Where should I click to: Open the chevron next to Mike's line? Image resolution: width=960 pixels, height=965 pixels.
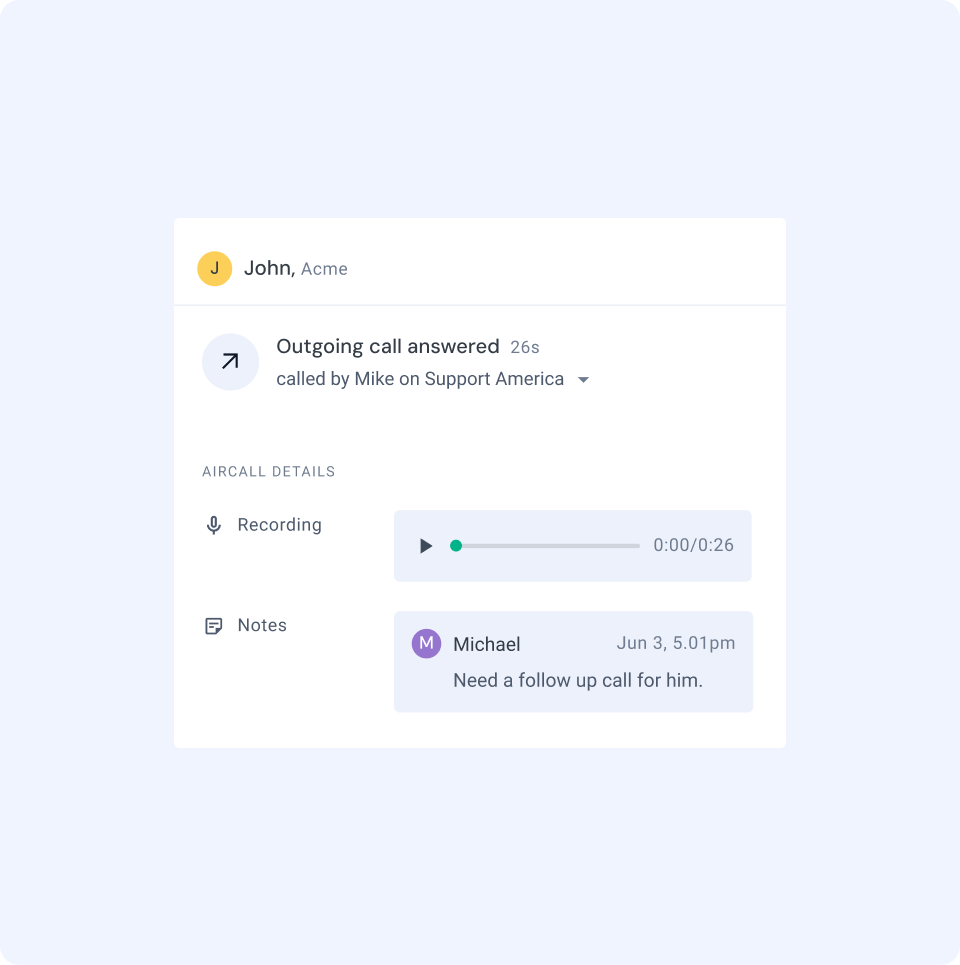coord(583,379)
